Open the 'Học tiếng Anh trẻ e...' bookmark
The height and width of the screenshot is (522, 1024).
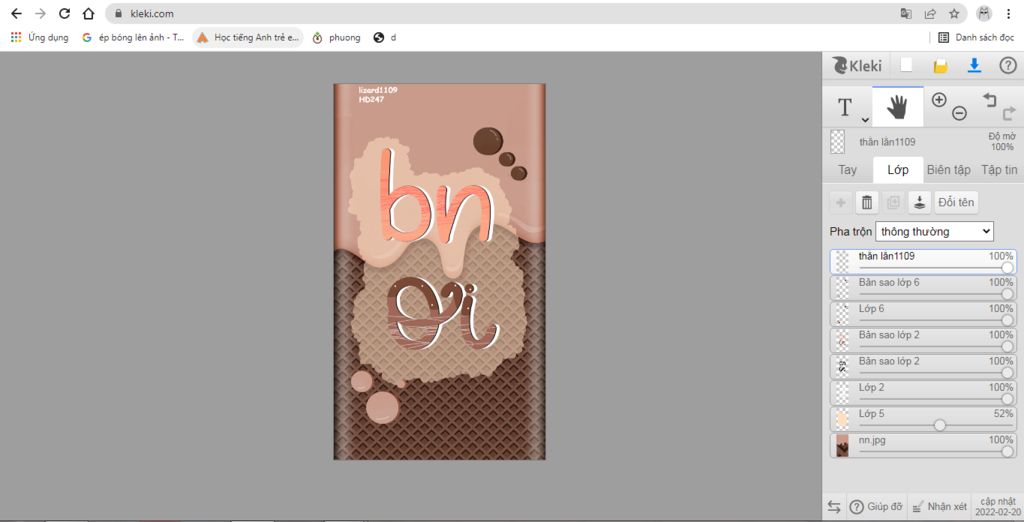(x=248, y=37)
